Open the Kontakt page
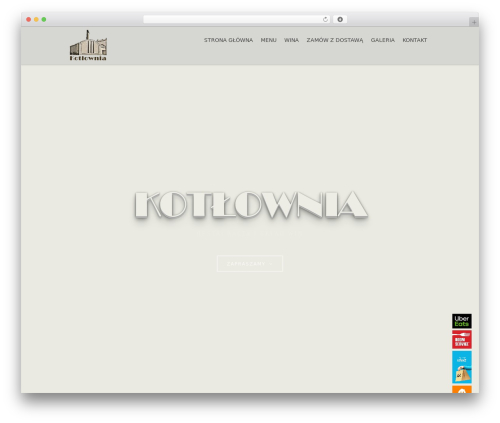This screenshot has width=500, height=423. [415, 40]
